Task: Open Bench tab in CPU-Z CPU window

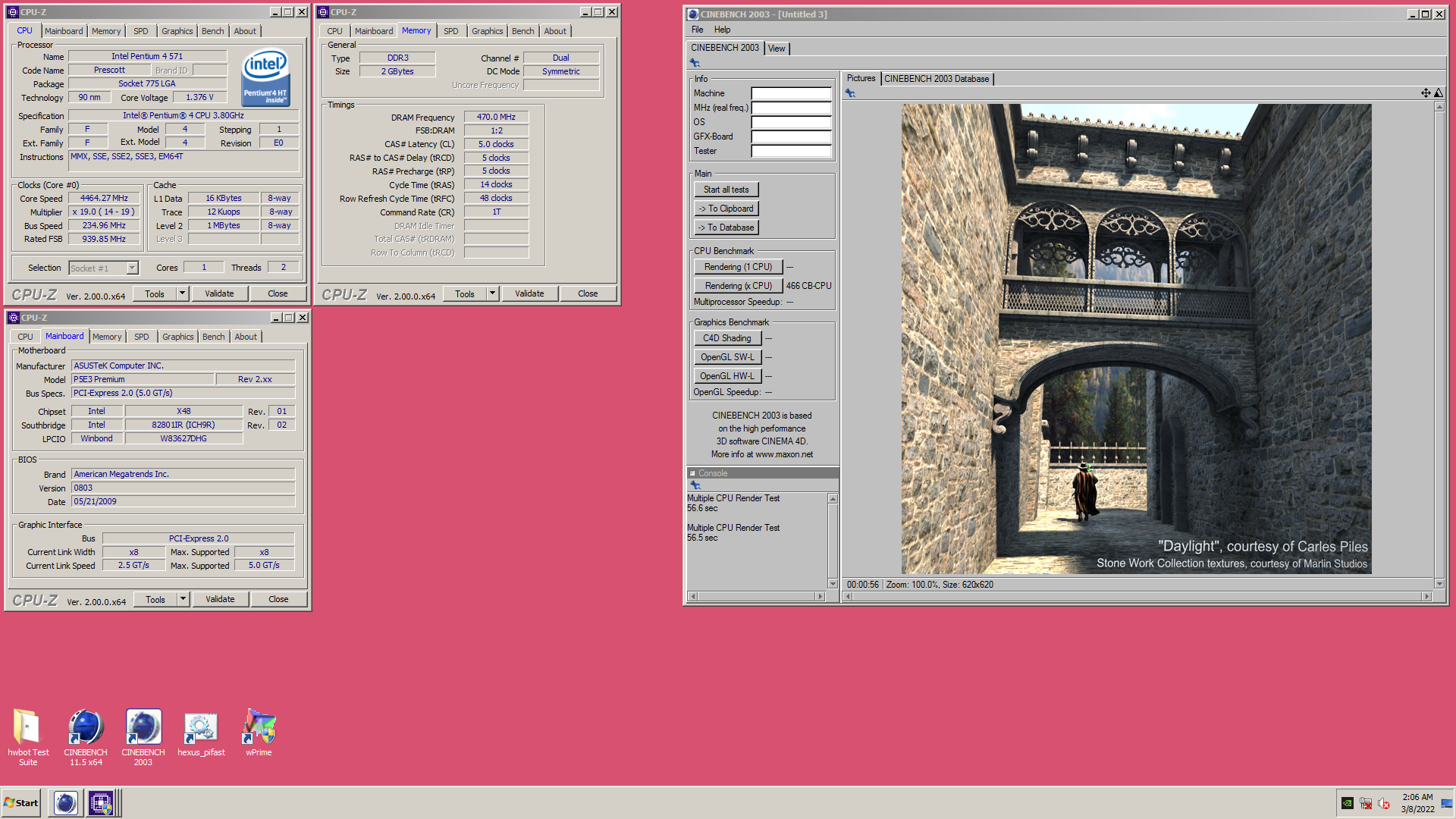Action: (212, 31)
